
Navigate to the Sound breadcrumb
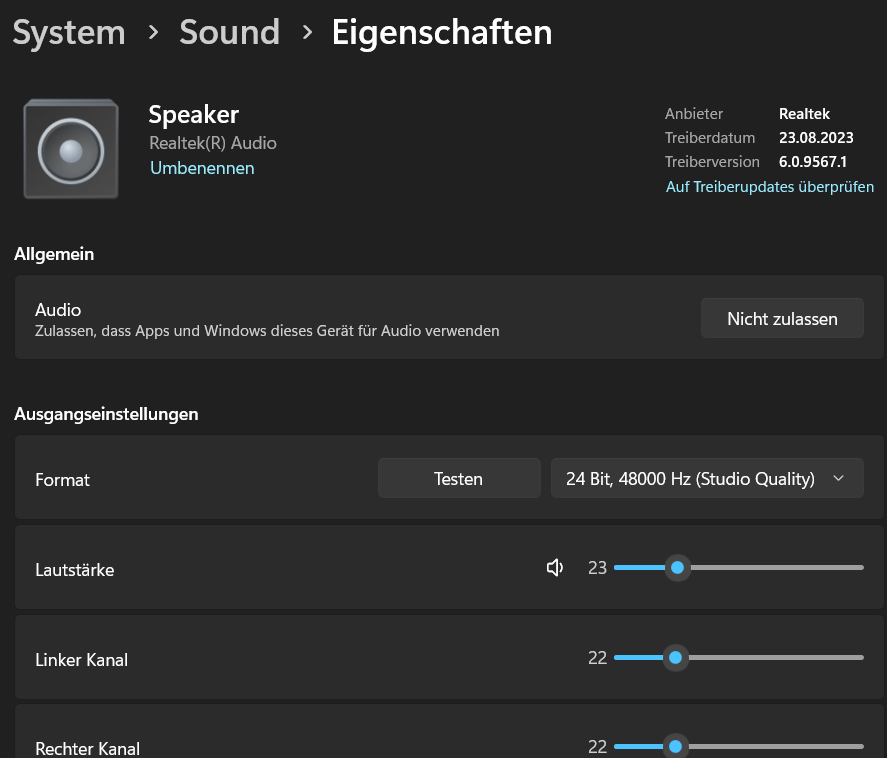tap(229, 33)
